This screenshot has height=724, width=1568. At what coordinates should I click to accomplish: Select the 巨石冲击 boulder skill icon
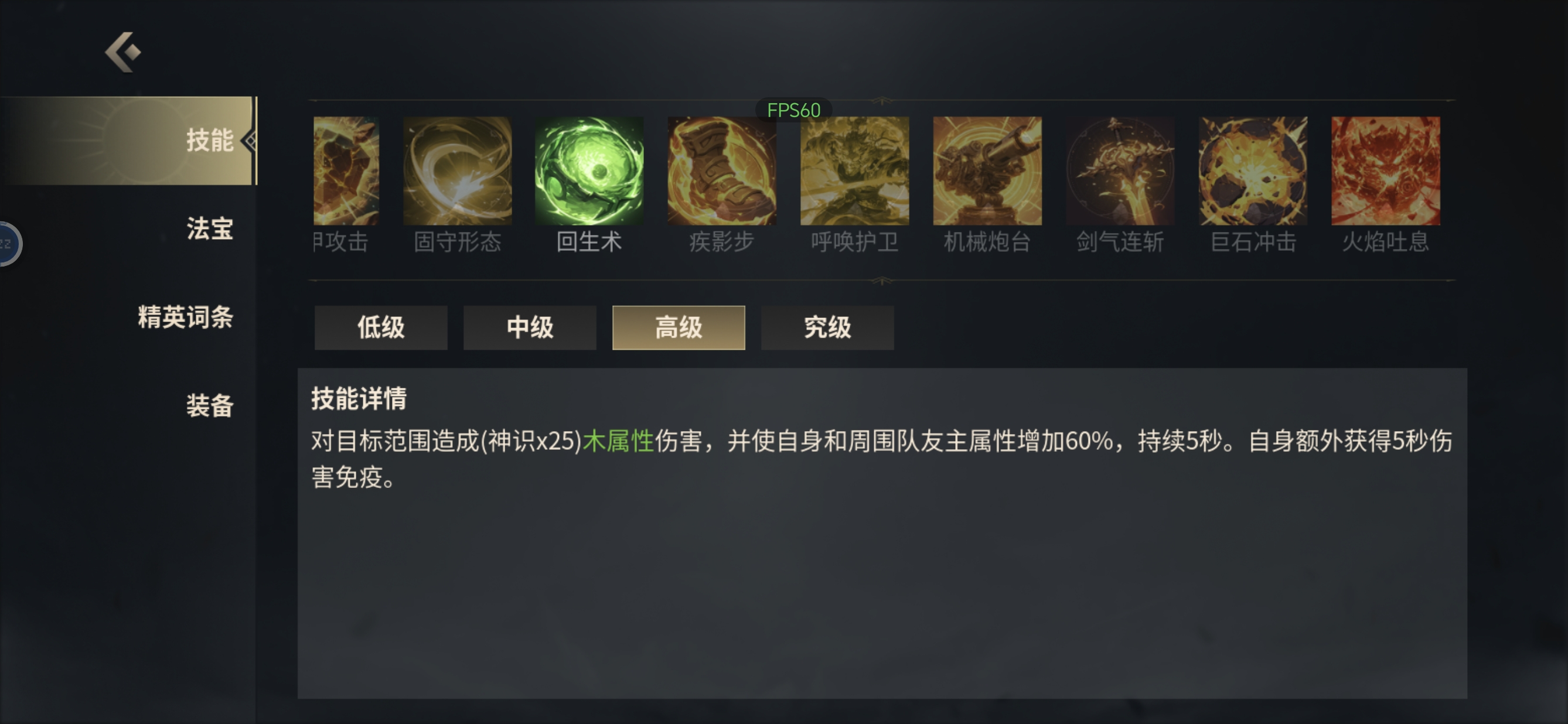(1253, 171)
